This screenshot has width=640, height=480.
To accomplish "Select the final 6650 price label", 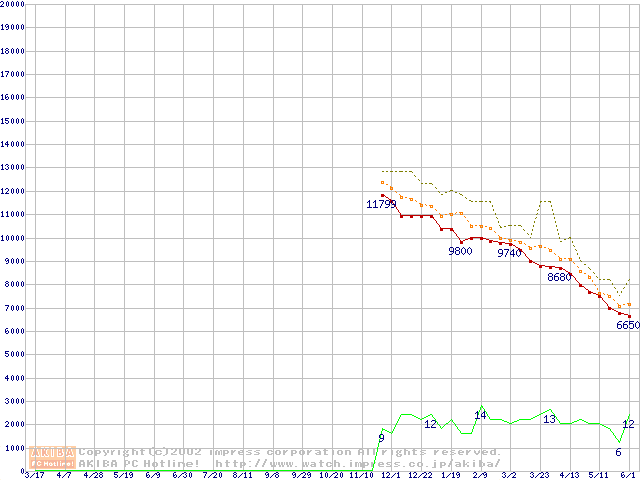I will [x=627, y=325].
